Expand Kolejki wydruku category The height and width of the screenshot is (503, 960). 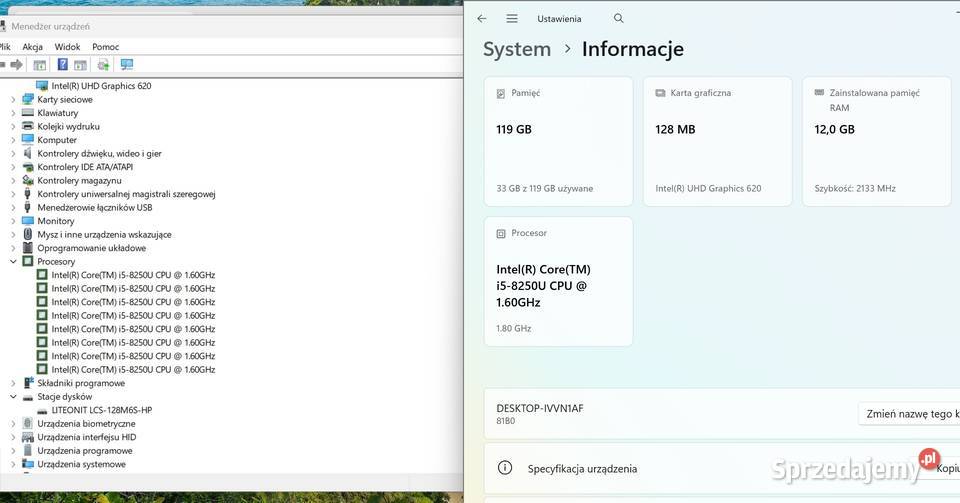pos(13,126)
